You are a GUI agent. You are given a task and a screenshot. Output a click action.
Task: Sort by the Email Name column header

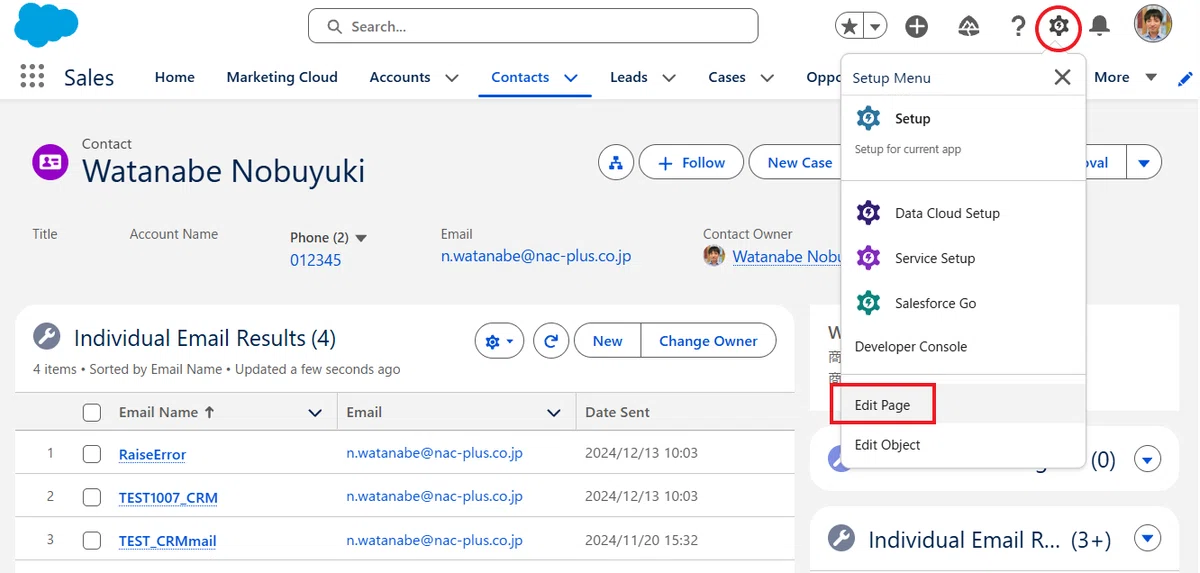point(167,412)
